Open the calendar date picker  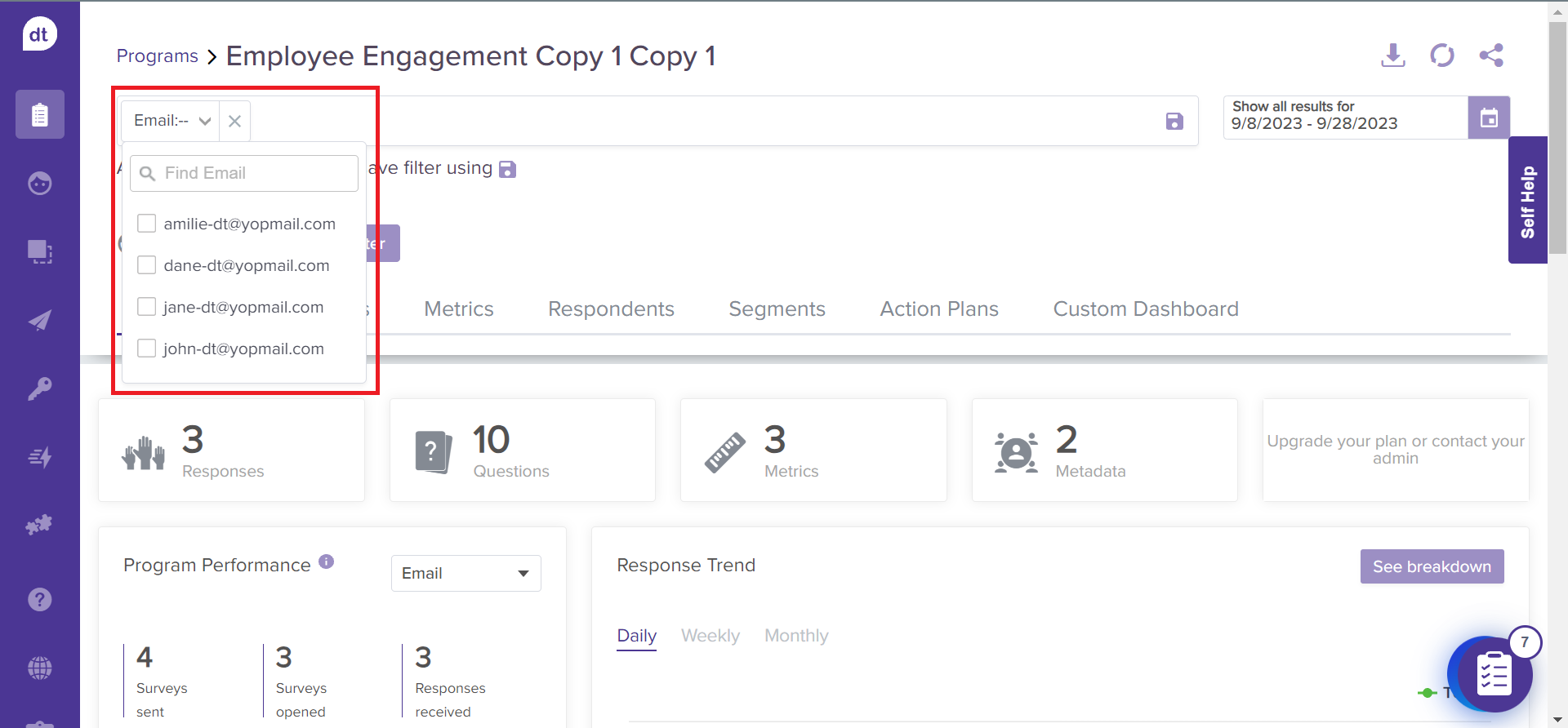click(1488, 118)
